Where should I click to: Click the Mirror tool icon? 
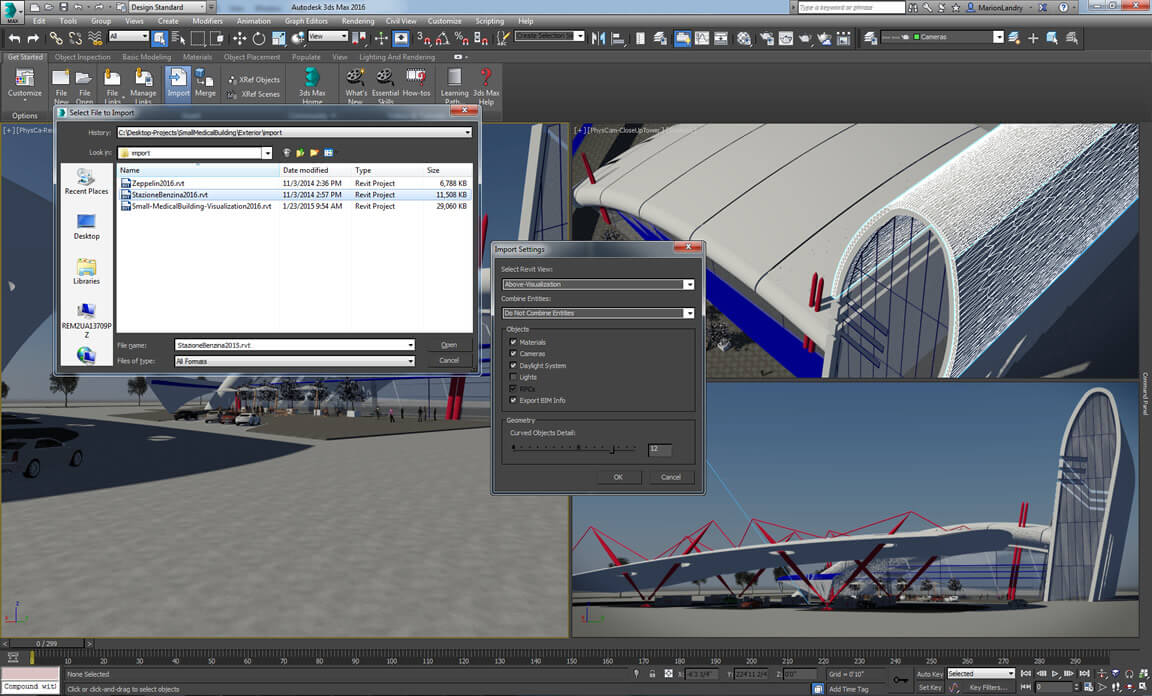point(599,38)
